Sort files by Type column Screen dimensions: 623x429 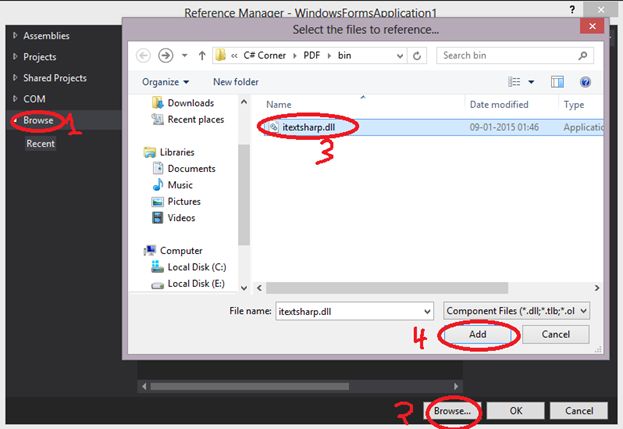click(x=574, y=104)
